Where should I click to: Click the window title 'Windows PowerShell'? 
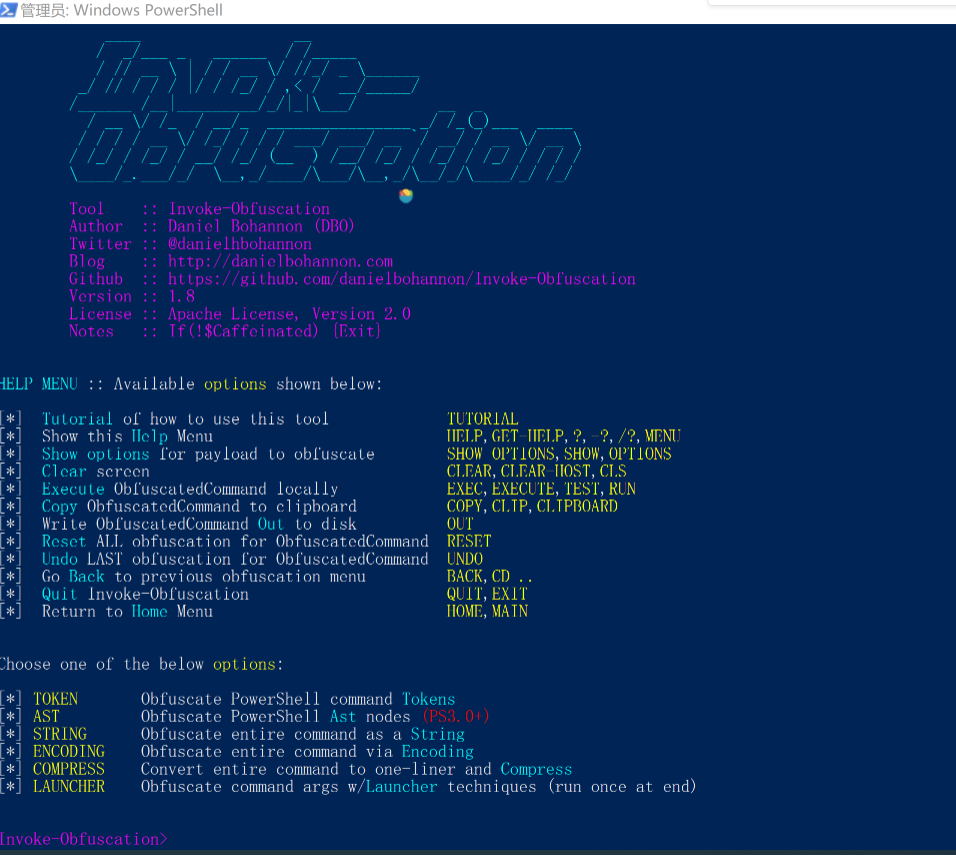pyautogui.click(x=148, y=10)
